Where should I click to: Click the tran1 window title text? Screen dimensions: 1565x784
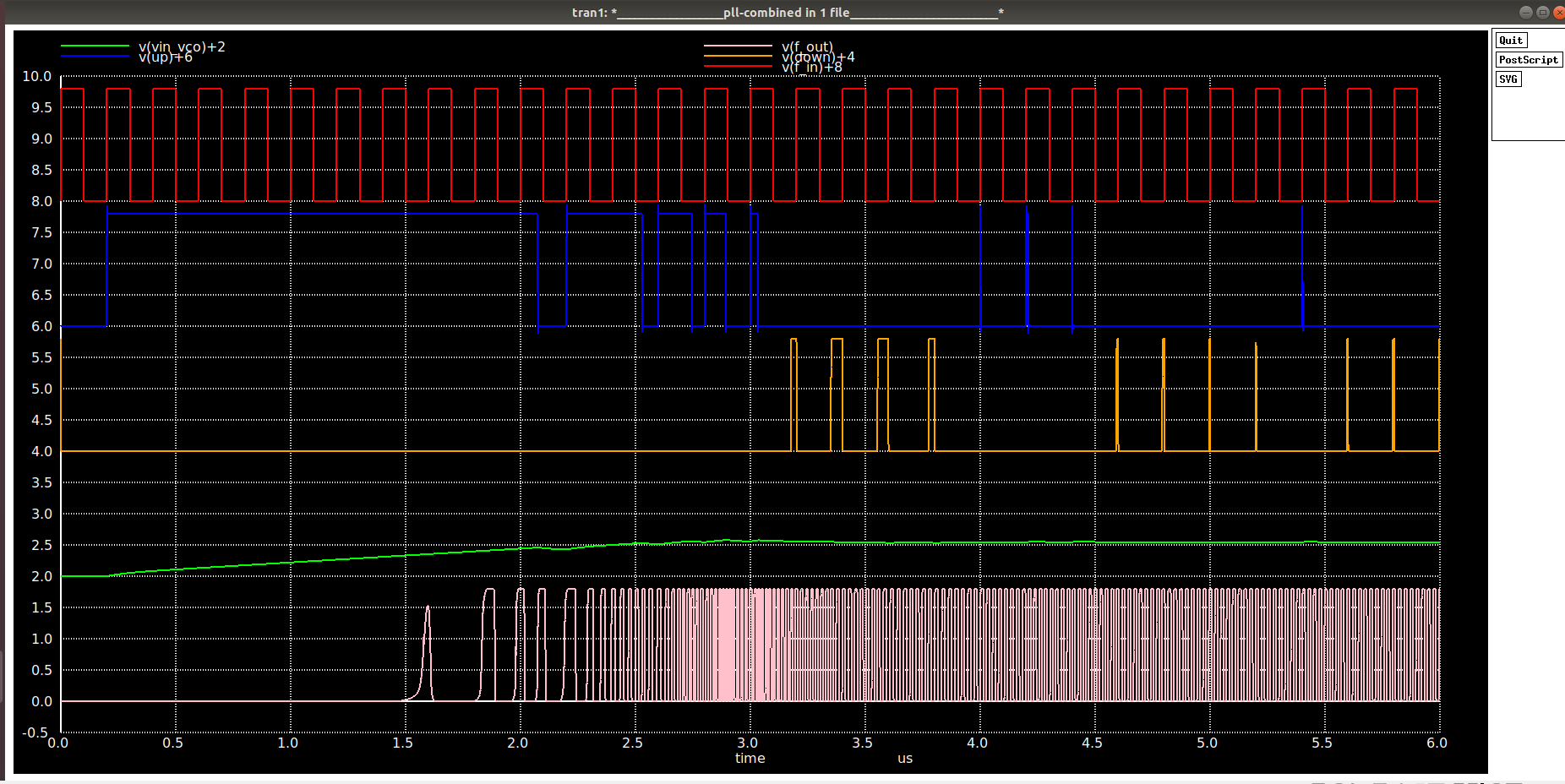click(788, 12)
